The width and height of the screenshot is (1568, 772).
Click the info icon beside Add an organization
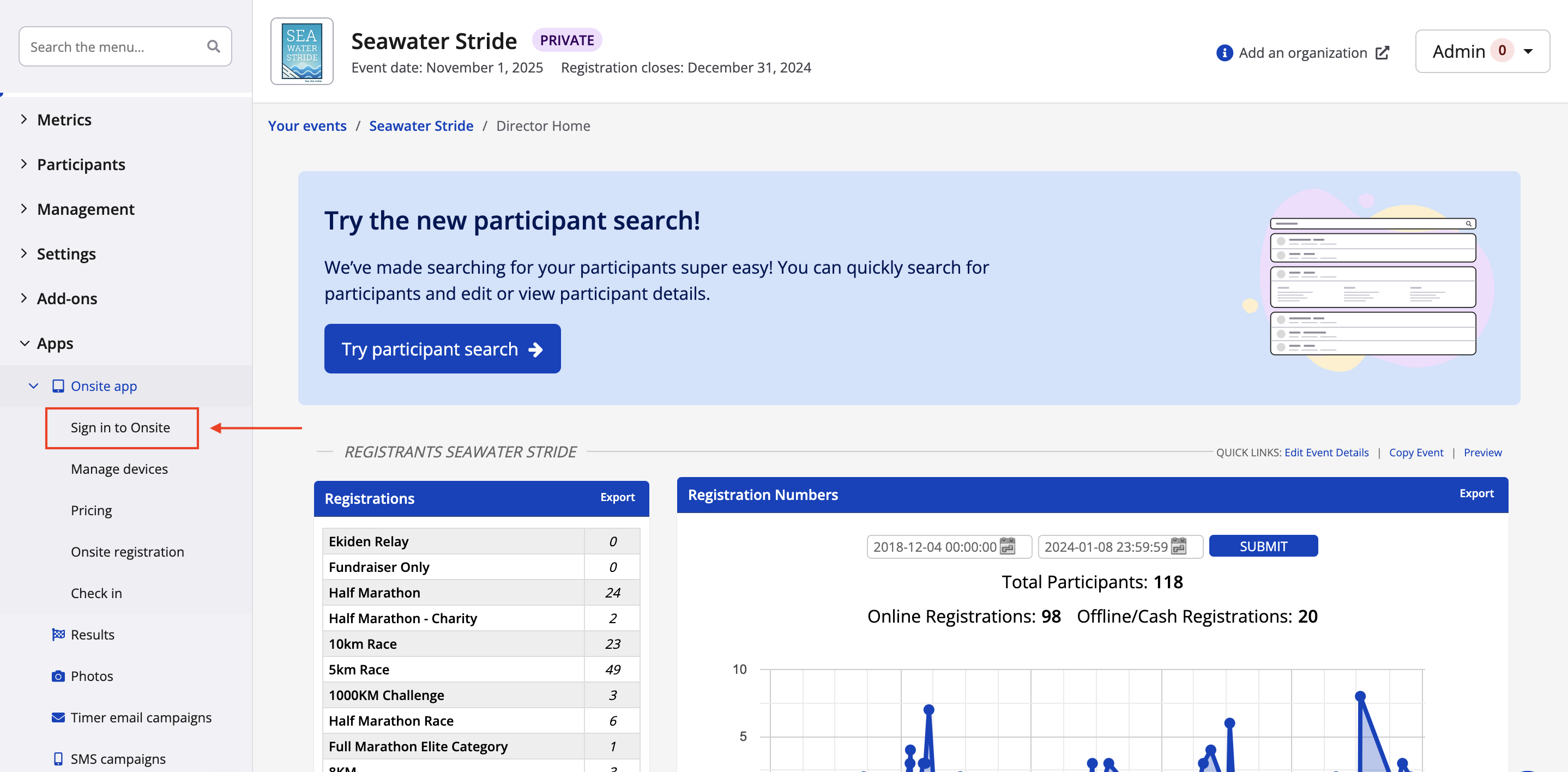coord(1223,53)
